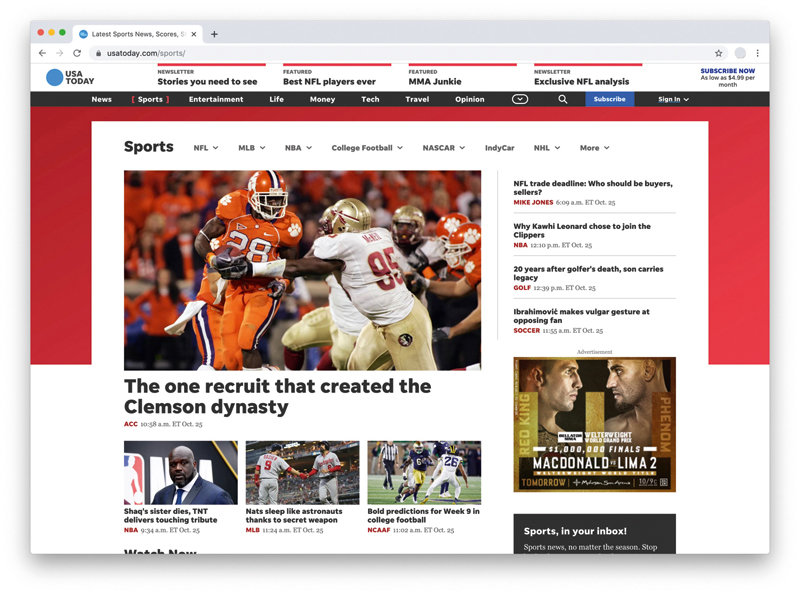This screenshot has height=594, width=800.
Task: Expand the NHL submenu
Action: pos(546,147)
